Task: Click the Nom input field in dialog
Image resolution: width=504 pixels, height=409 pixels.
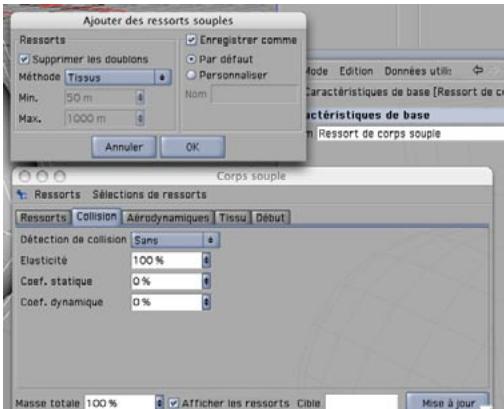Action: (x=255, y=94)
